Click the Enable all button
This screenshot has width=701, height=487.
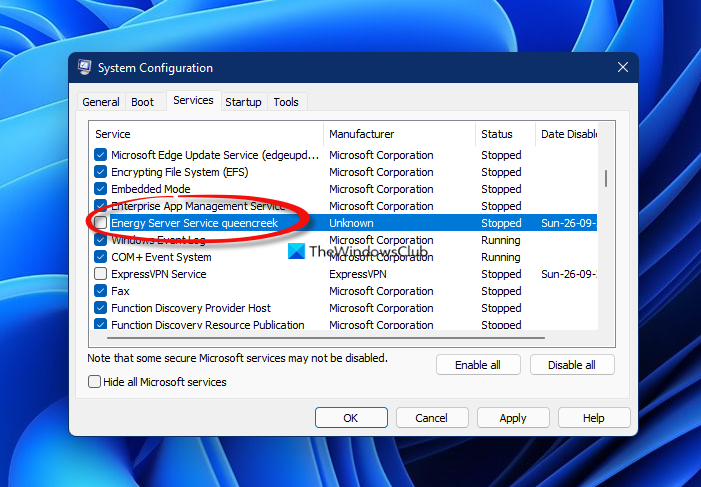tap(478, 365)
